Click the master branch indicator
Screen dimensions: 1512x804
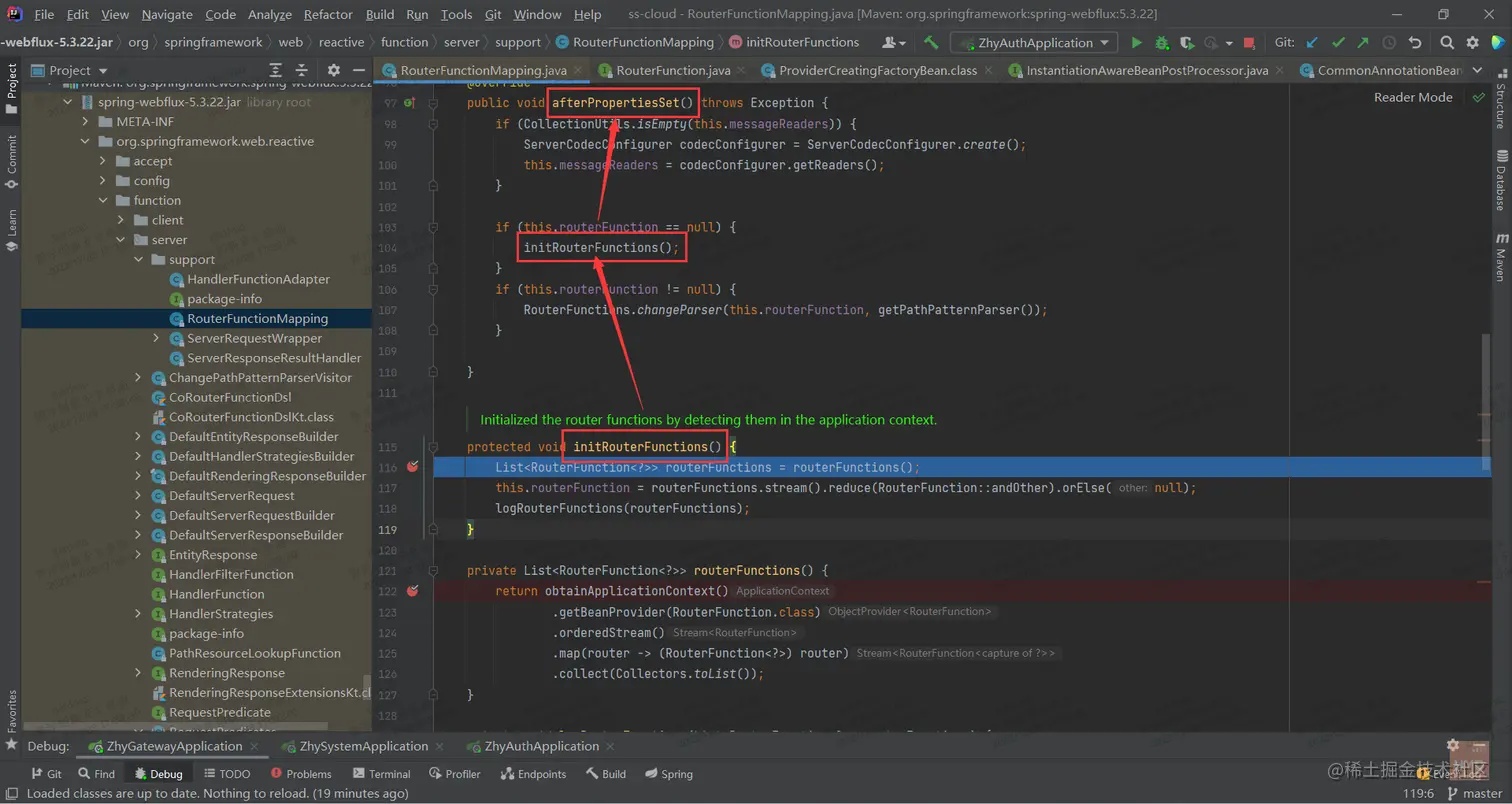pos(1475,794)
